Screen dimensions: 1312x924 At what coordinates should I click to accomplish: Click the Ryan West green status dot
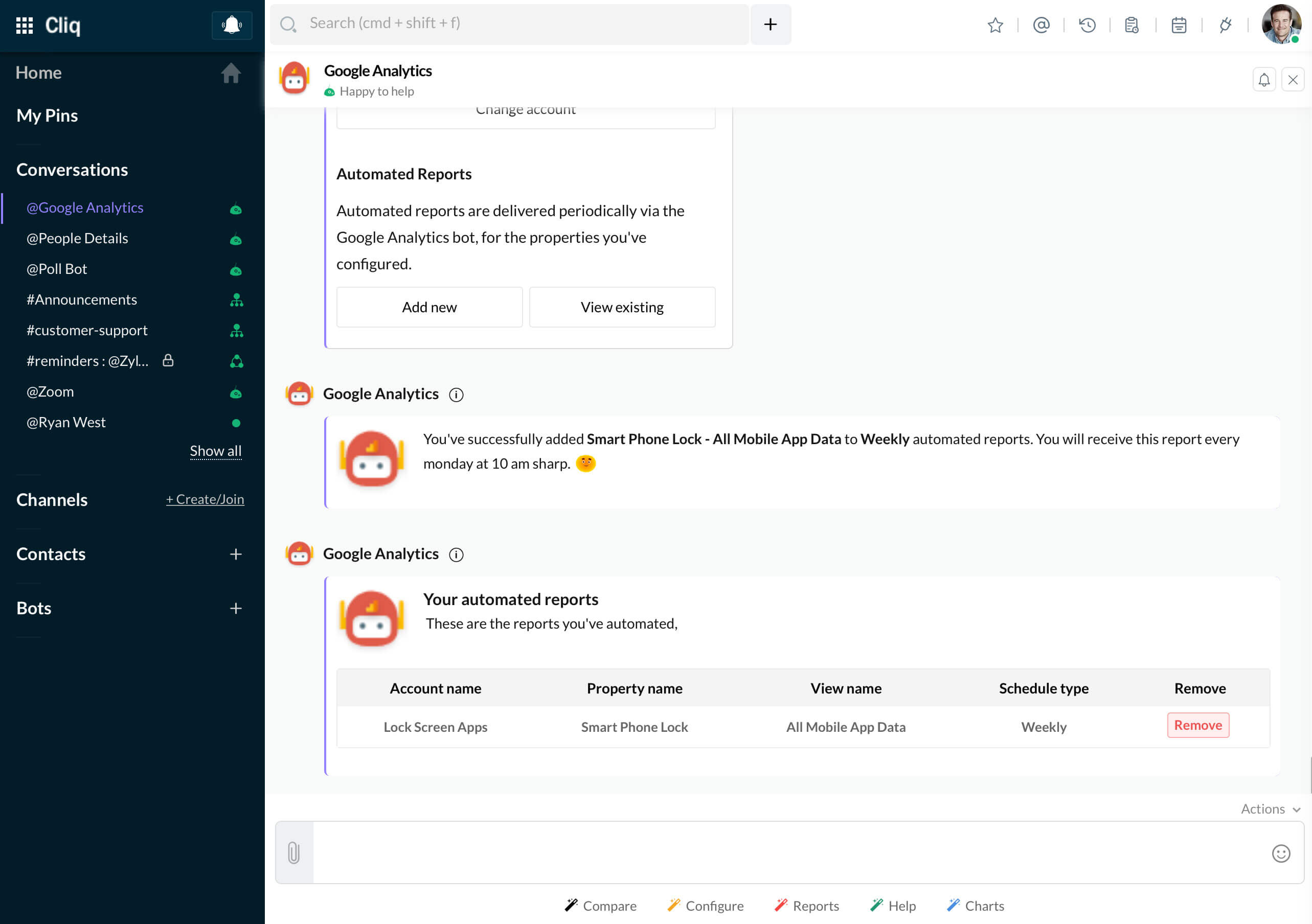236,423
